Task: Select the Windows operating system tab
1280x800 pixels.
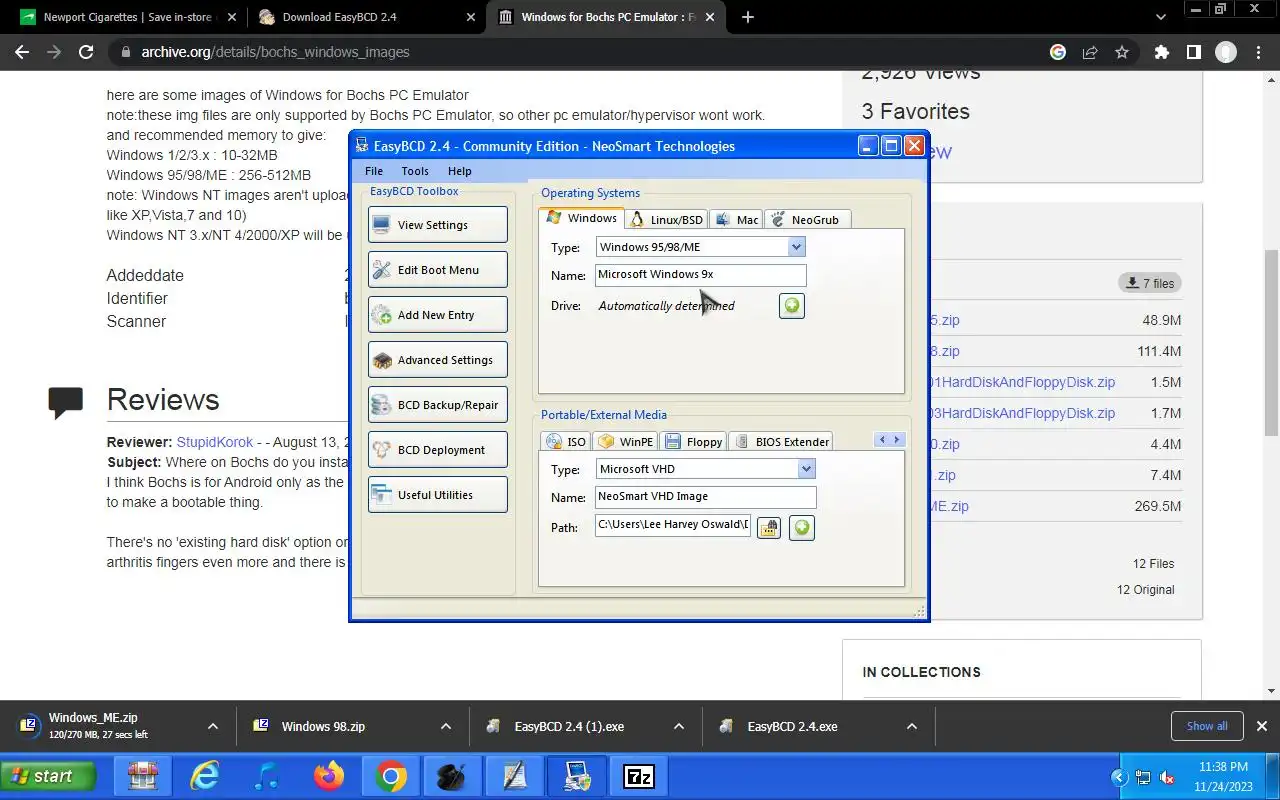Action: (582, 218)
